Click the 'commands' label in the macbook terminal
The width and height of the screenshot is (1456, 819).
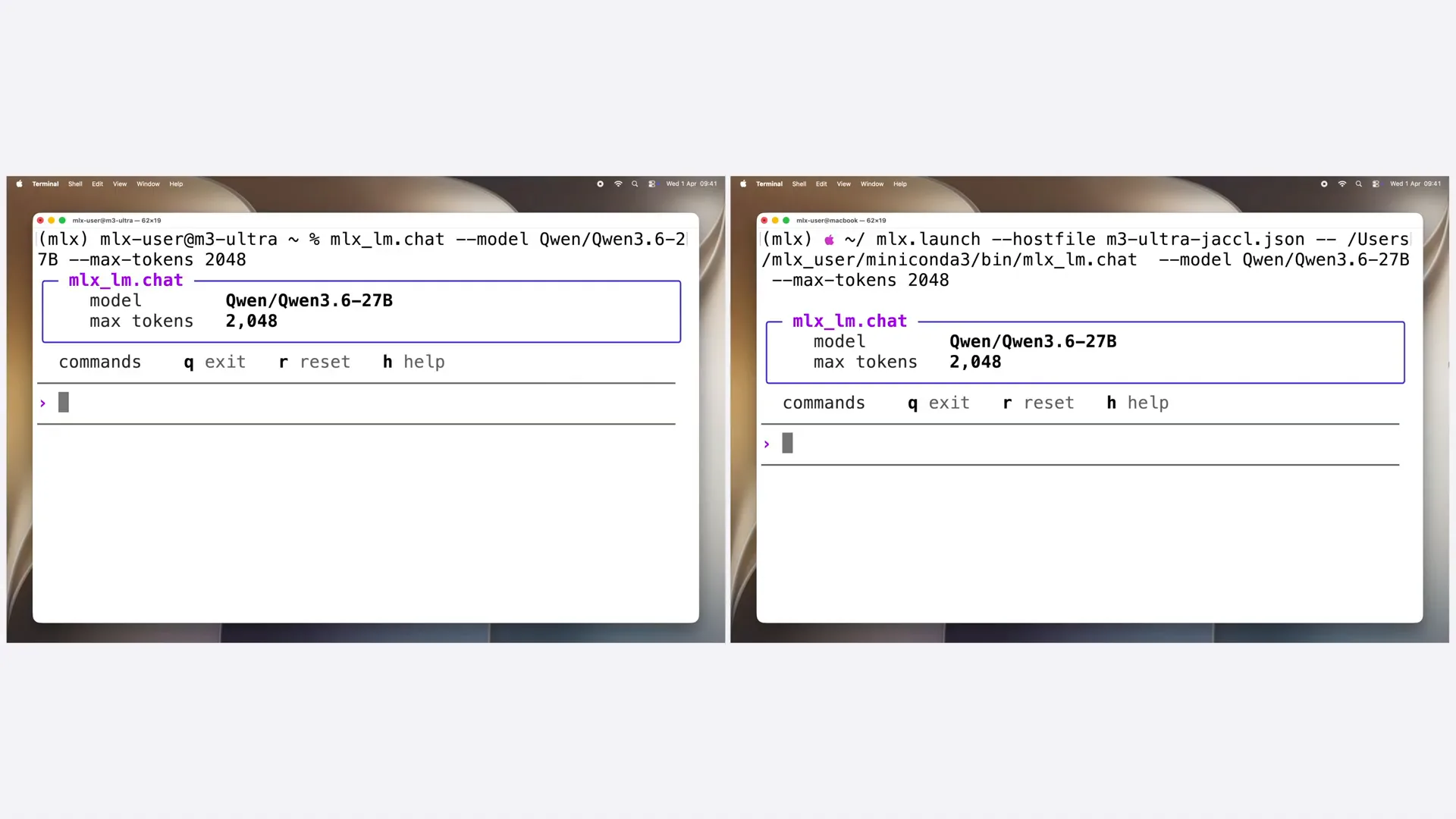824,403
